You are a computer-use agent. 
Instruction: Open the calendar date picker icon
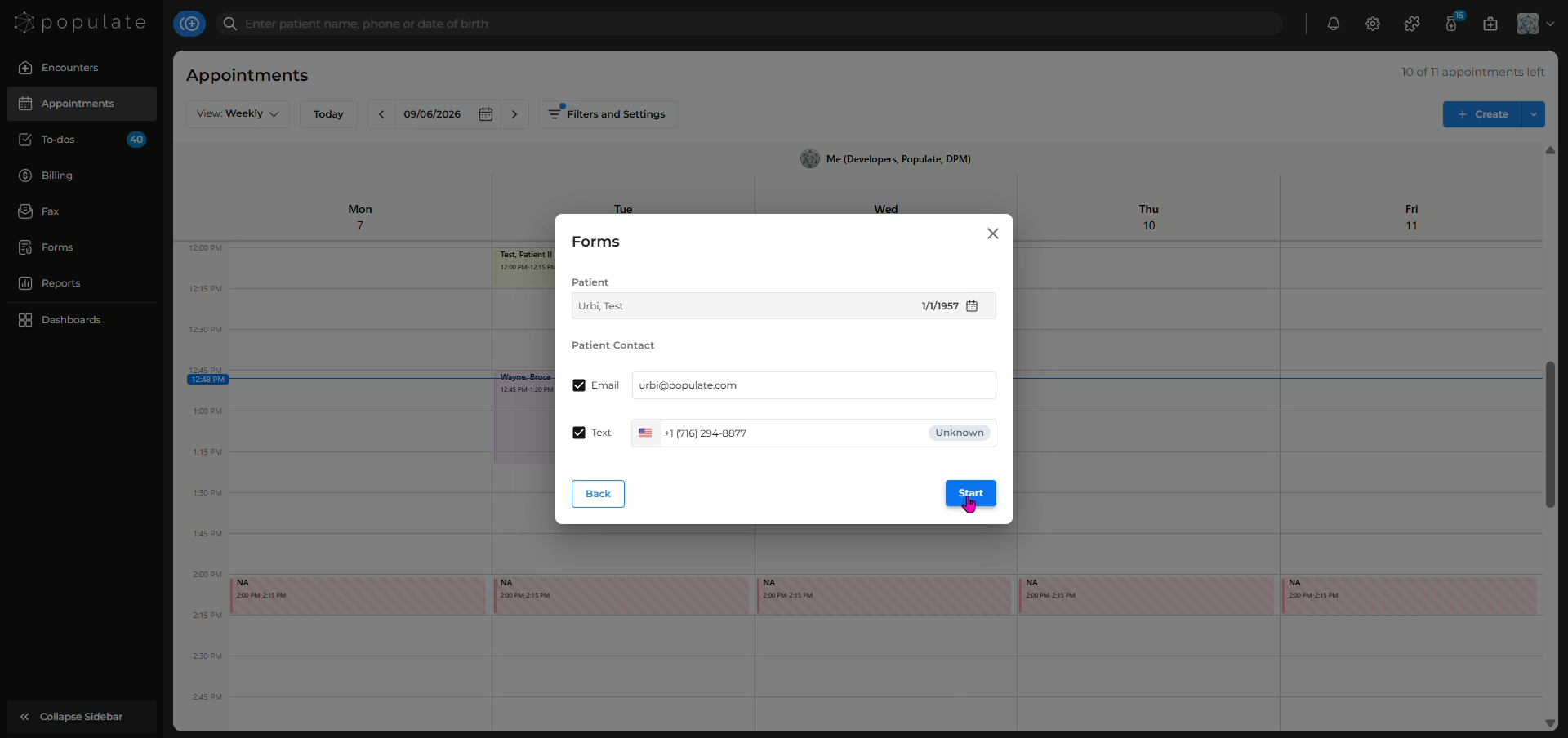tap(486, 114)
